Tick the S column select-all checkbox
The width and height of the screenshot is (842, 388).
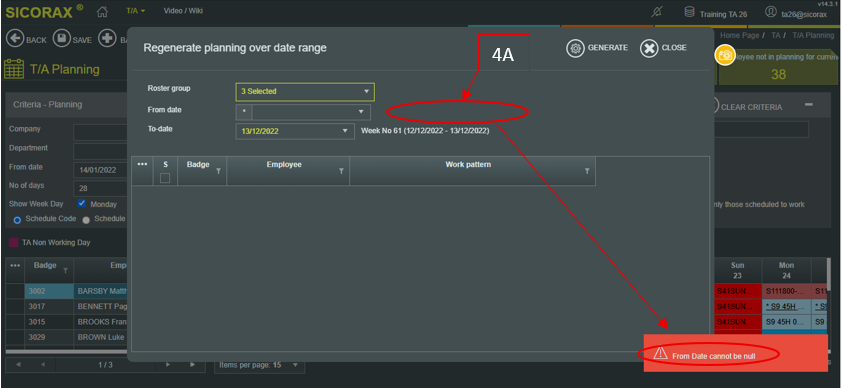click(165, 178)
